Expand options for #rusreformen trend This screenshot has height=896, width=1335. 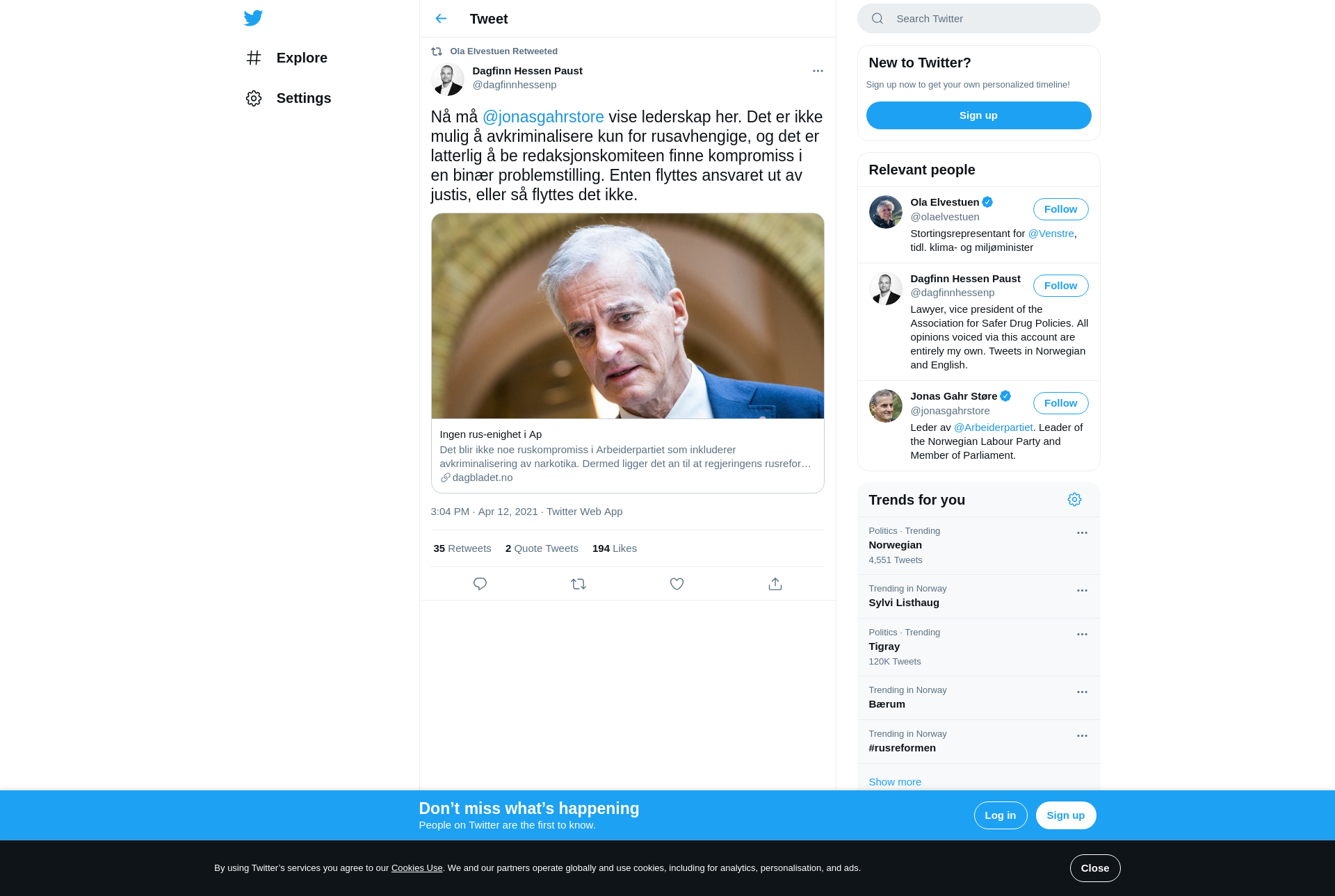[x=1082, y=736]
